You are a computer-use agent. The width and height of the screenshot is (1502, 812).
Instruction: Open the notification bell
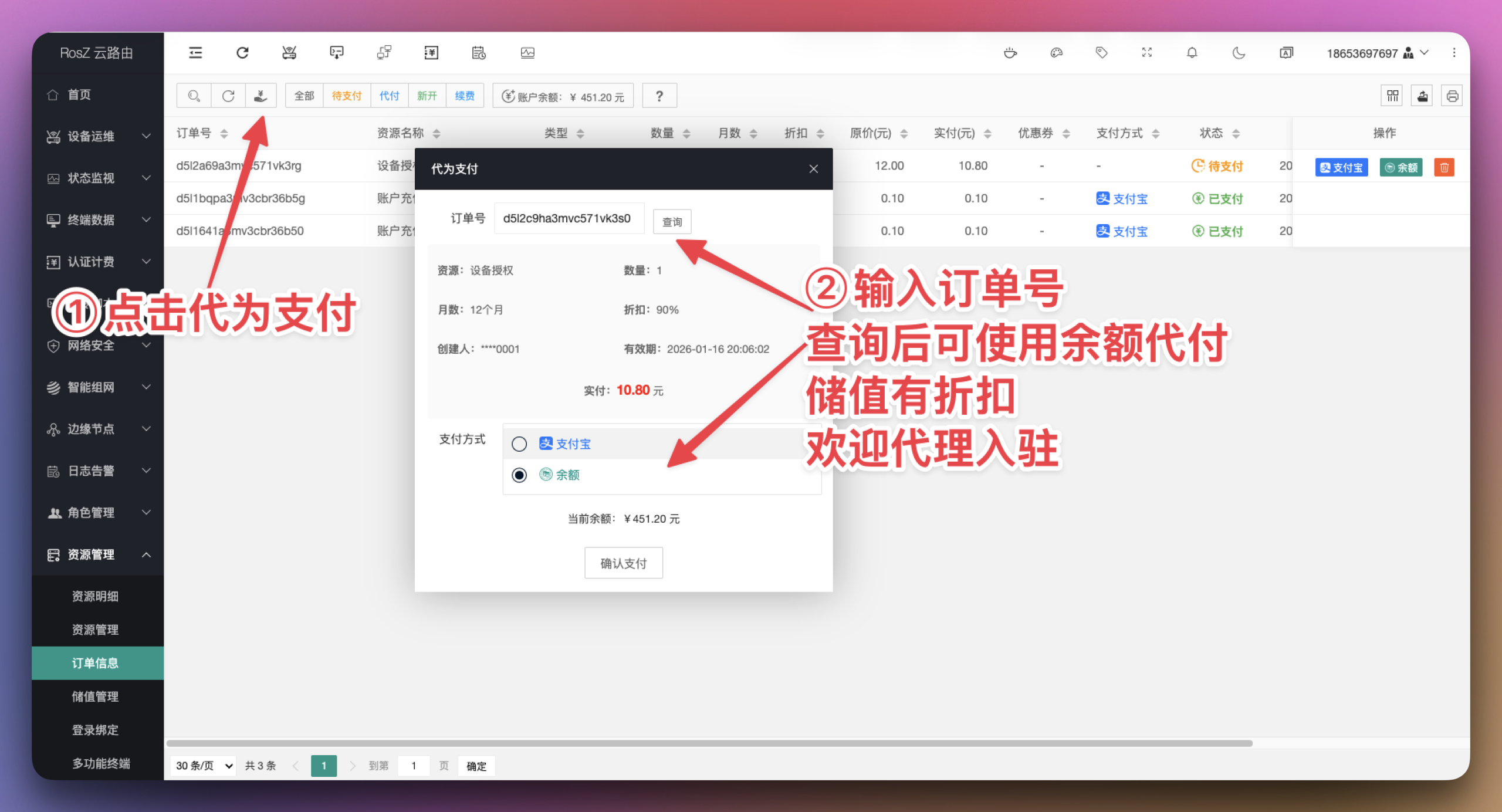(x=1192, y=53)
